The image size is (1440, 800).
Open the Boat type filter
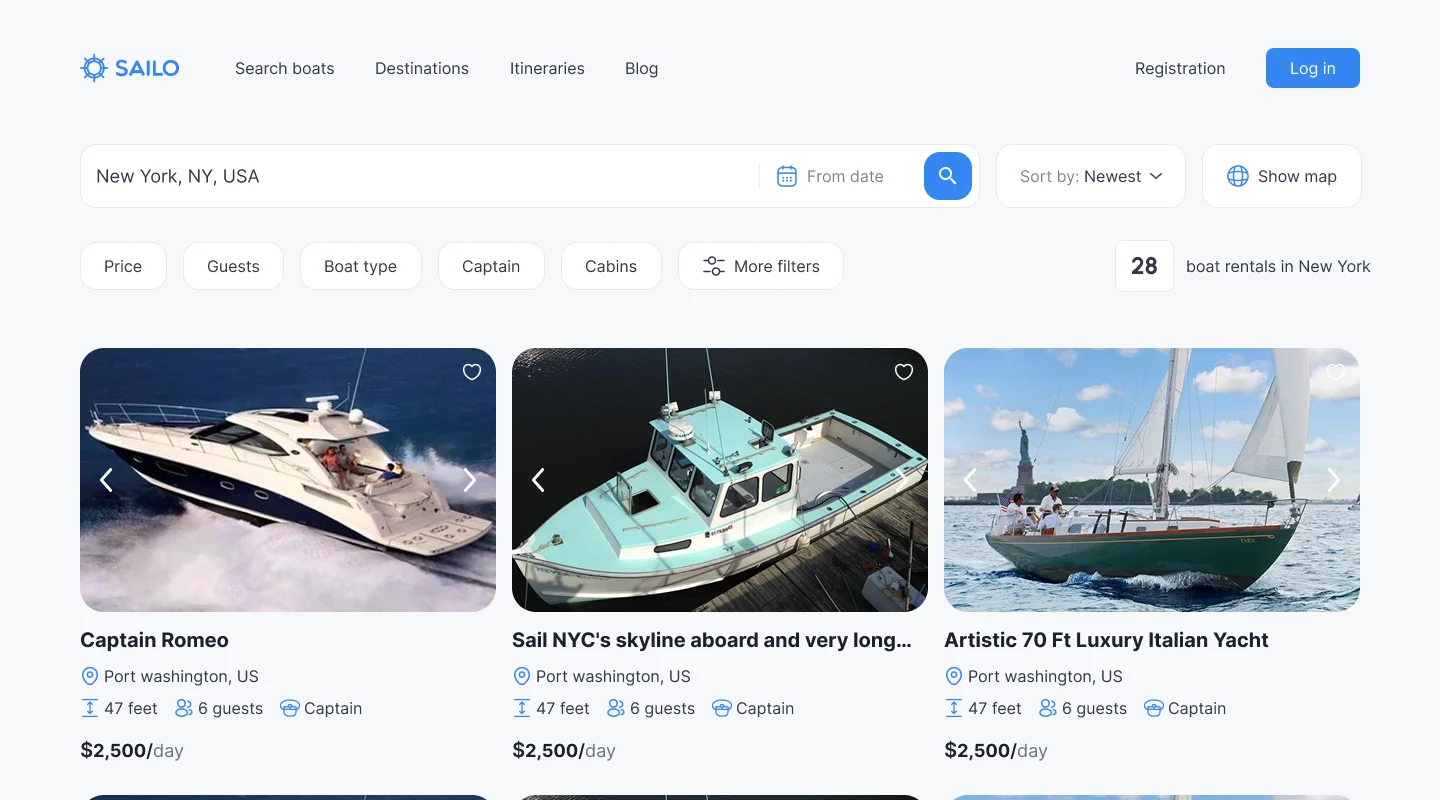(361, 266)
